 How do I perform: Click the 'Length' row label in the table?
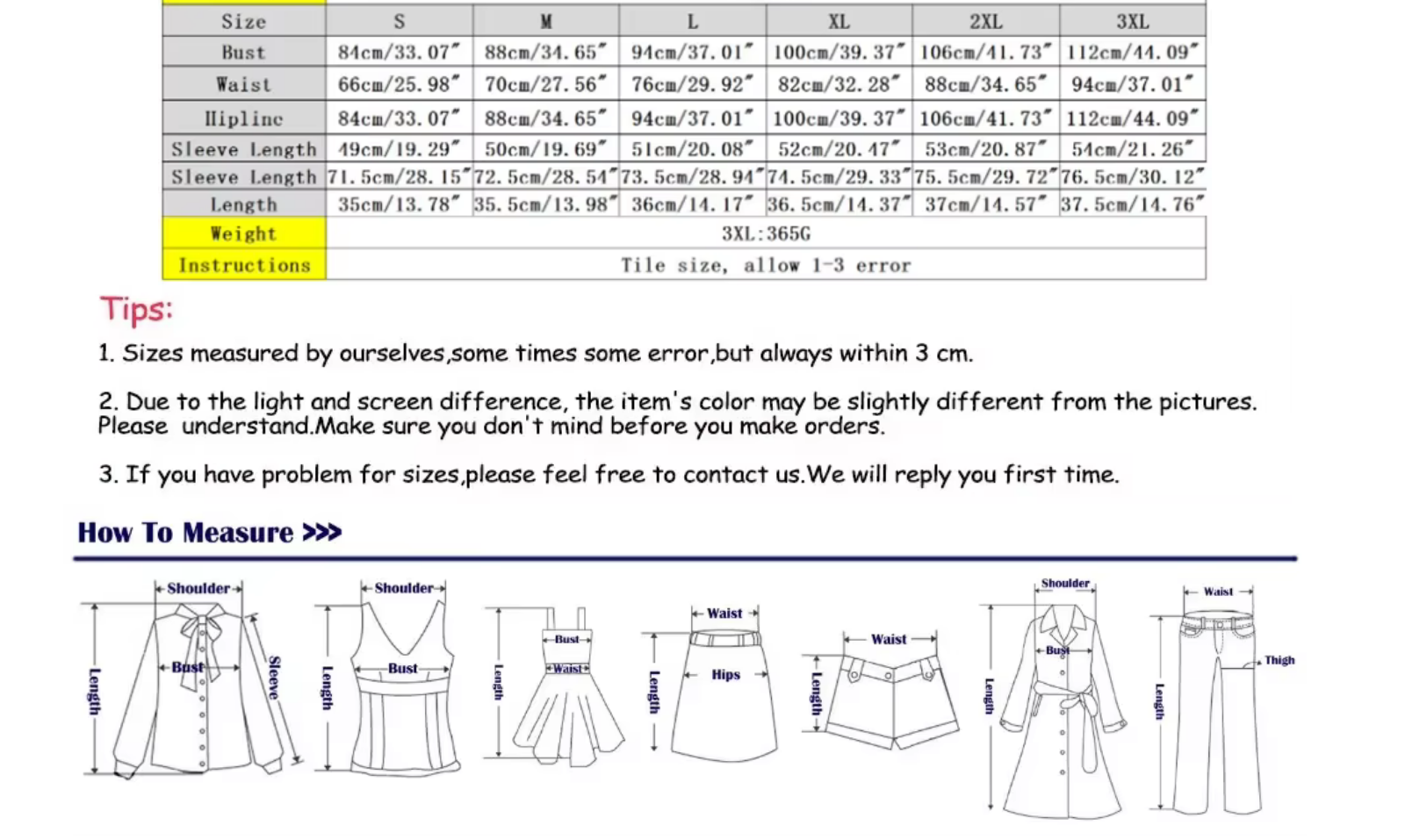click(x=244, y=205)
